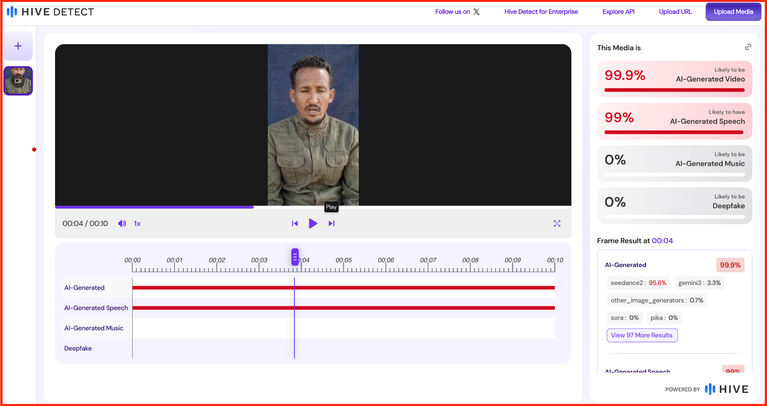Image resolution: width=767 pixels, height=406 pixels.
Task: Click the 00:04 frame result timestamp
Action: 662,241
